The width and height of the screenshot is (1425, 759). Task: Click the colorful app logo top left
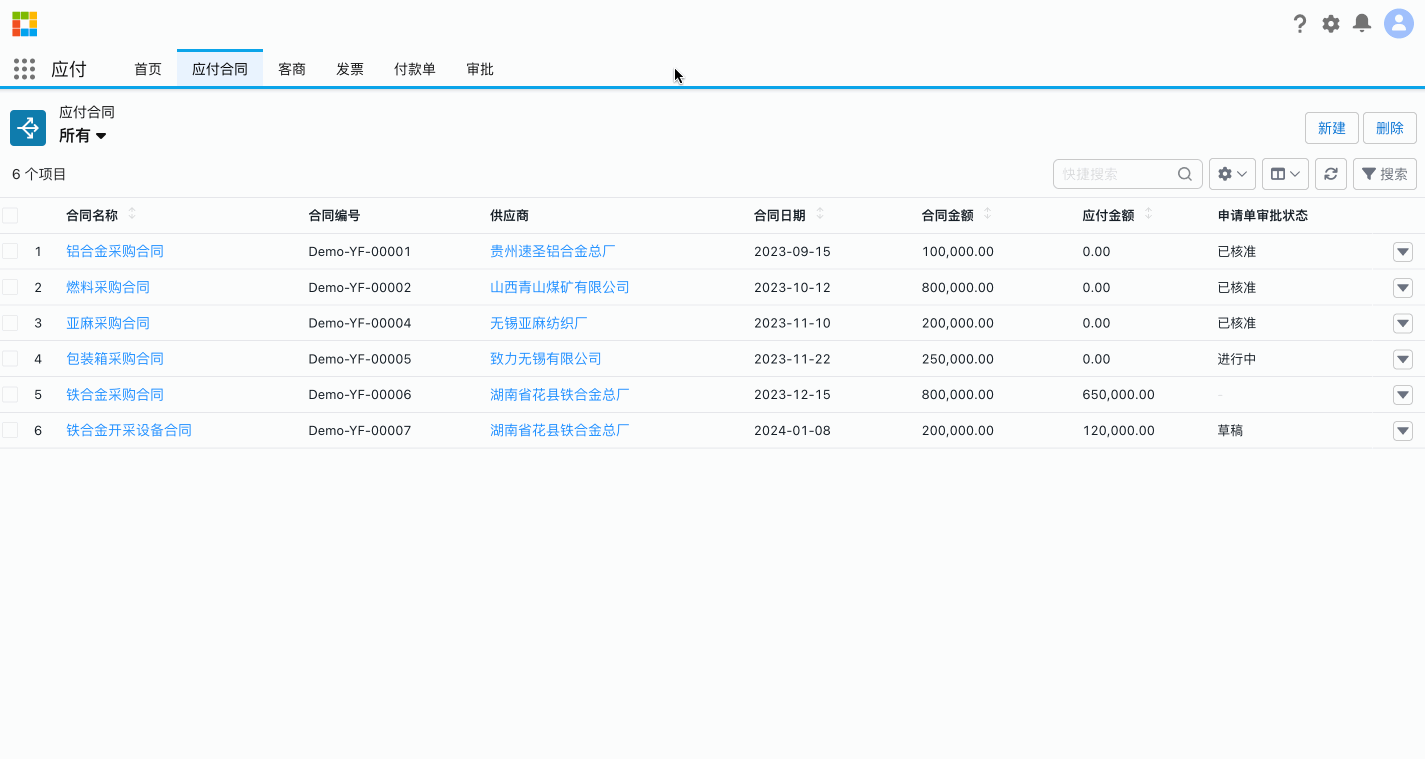coord(24,22)
